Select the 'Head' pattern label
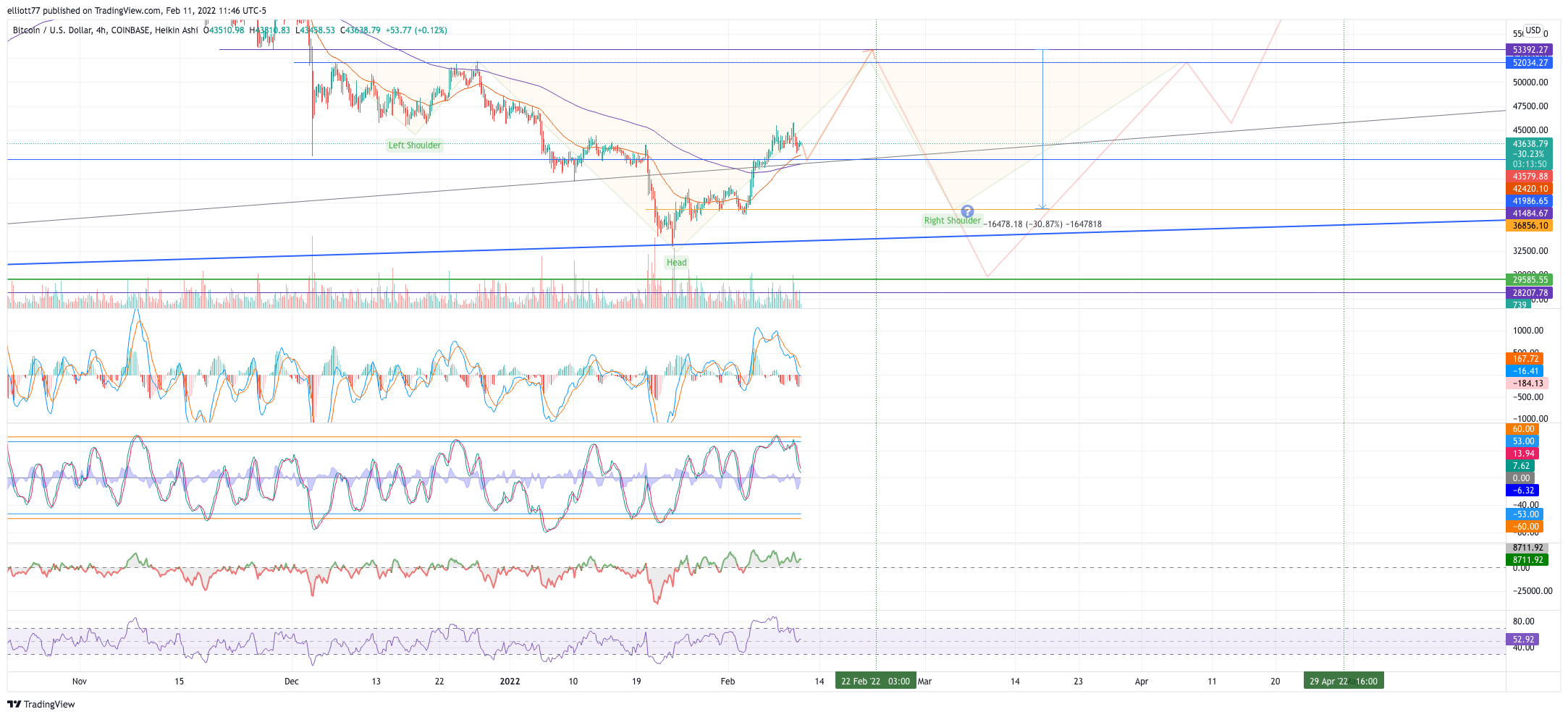 pyautogui.click(x=676, y=263)
